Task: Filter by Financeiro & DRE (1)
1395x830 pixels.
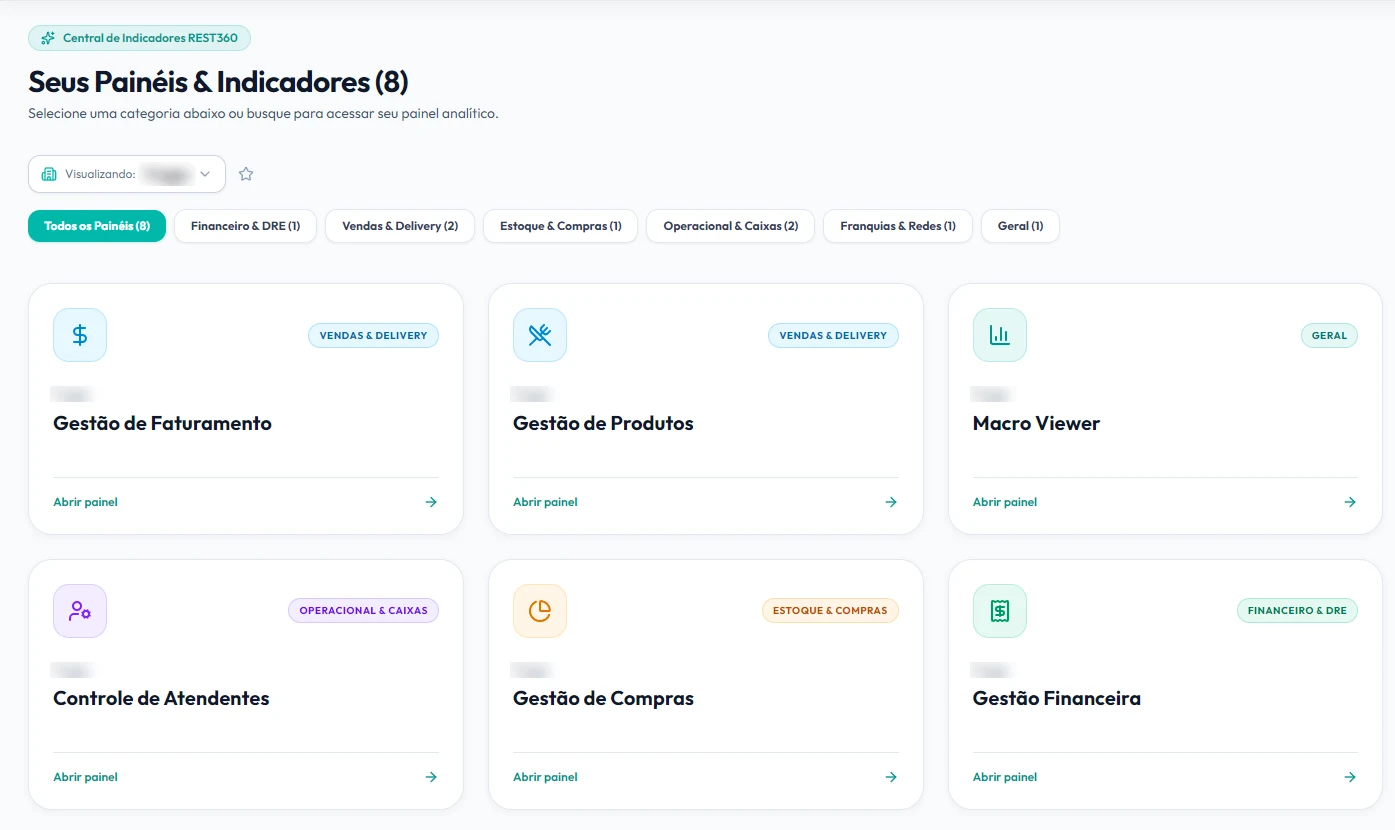Action: point(246,226)
